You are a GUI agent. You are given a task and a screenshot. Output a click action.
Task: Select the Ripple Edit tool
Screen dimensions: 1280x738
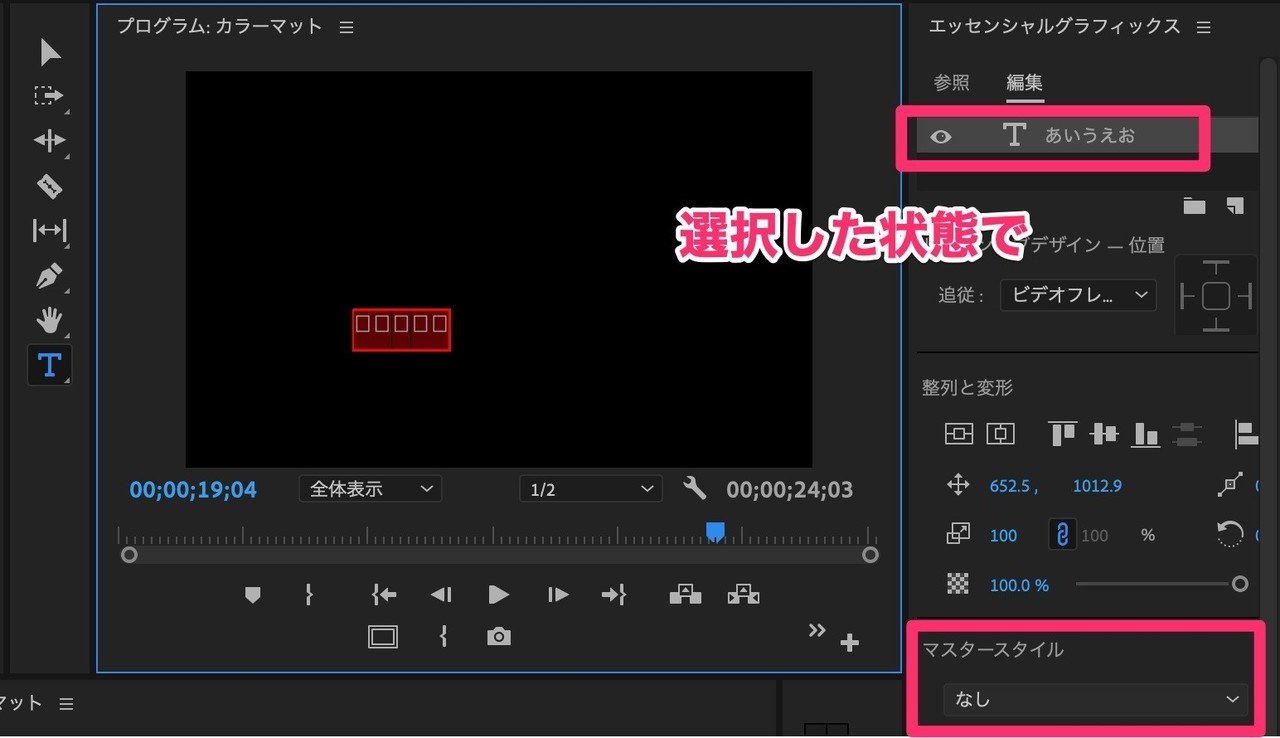pos(49,141)
